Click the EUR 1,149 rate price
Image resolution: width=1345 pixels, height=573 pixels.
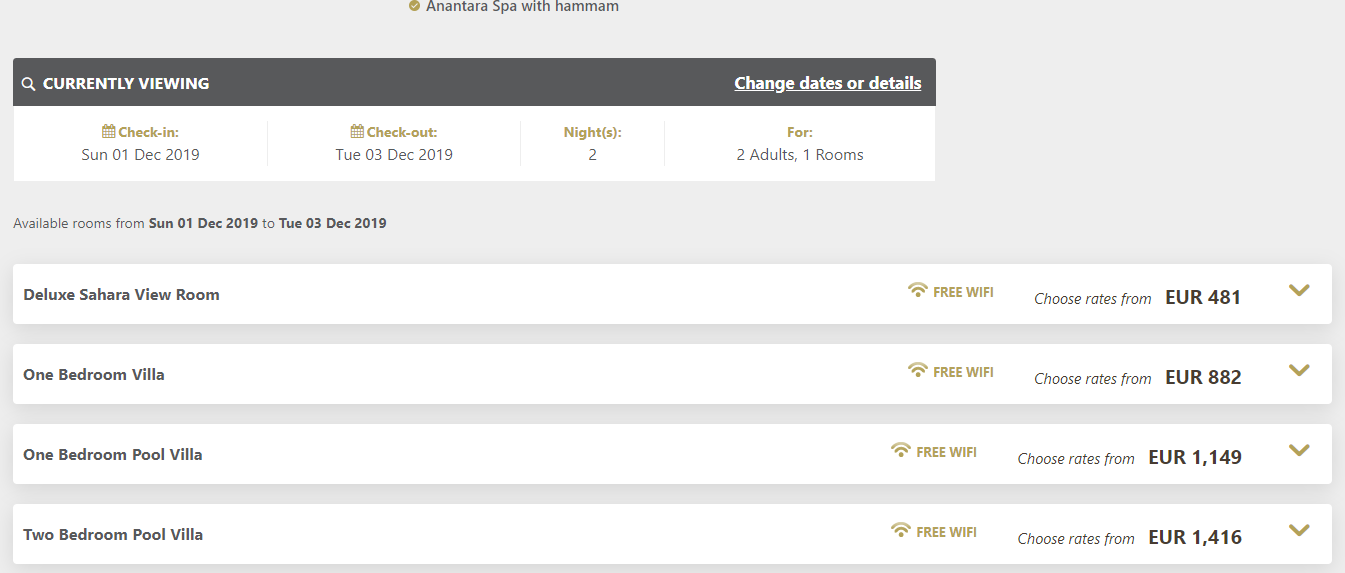point(1195,458)
